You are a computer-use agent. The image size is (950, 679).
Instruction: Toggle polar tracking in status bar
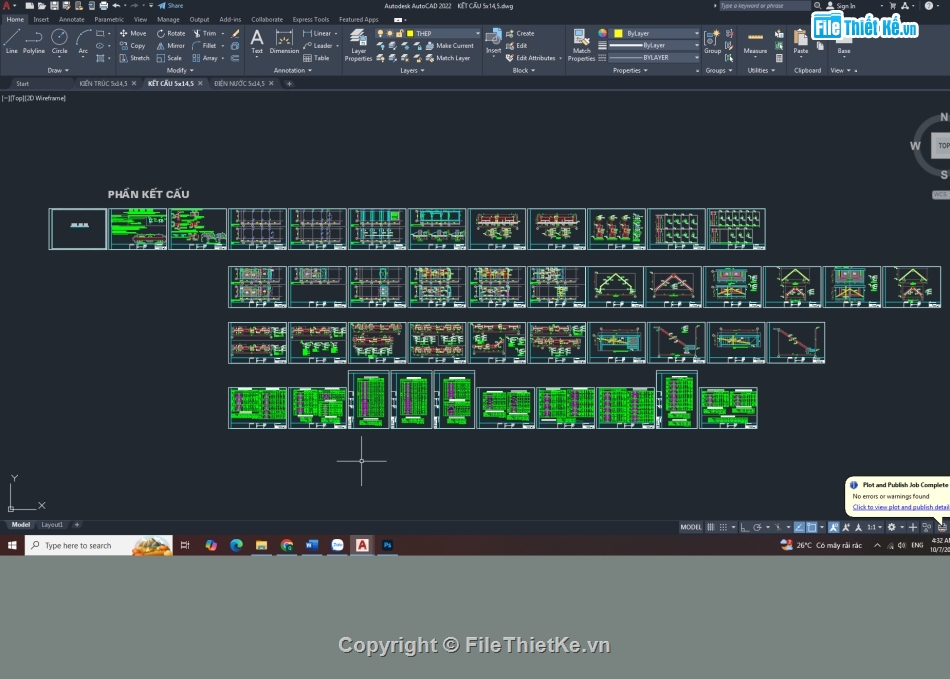(758, 527)
